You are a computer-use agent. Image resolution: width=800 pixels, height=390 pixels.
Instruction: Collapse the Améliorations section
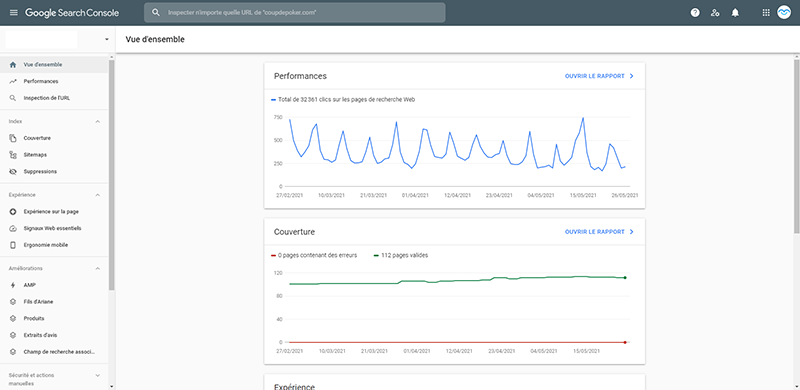(x=98, y=269)
